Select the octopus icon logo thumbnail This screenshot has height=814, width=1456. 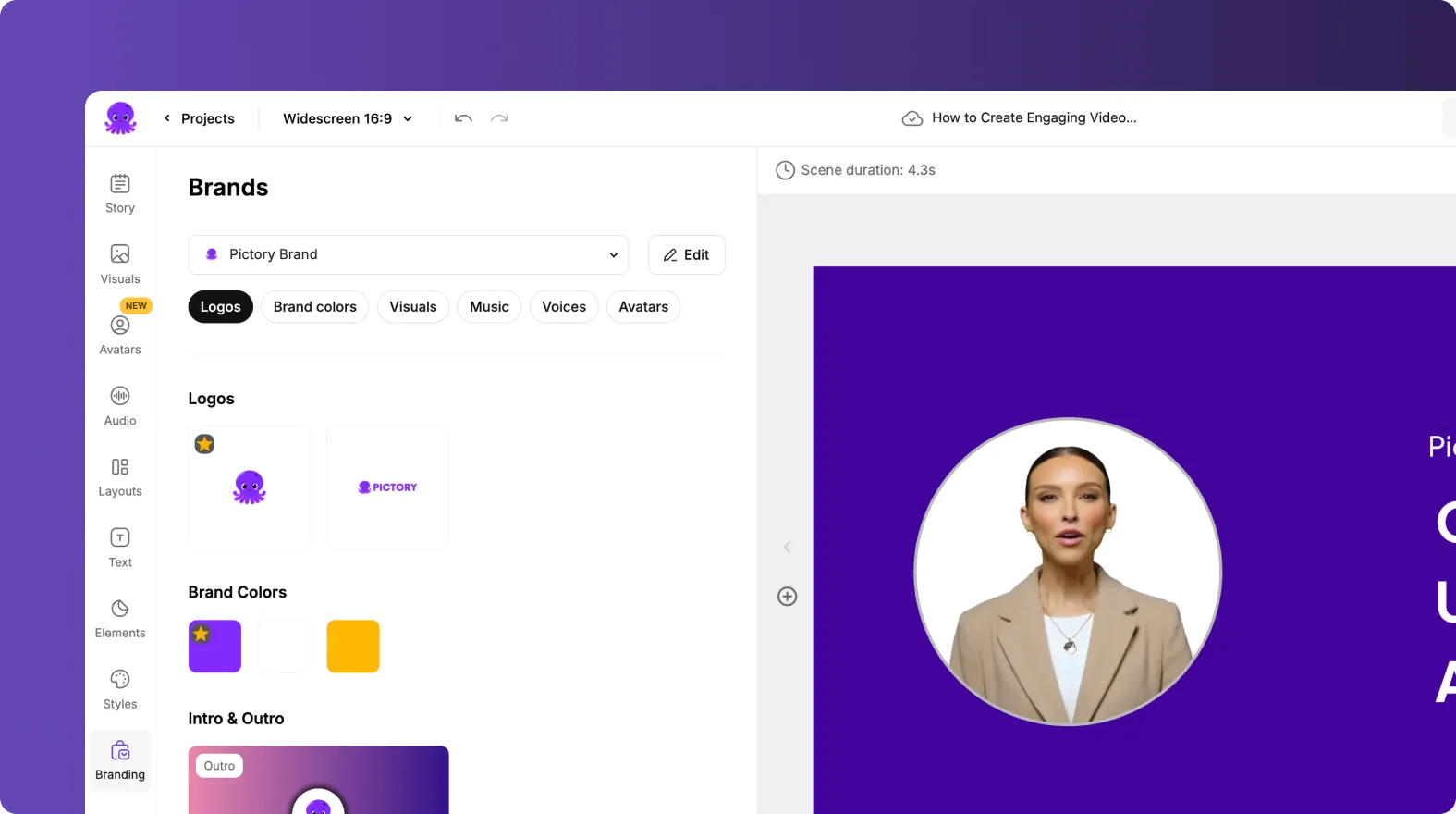(250, 487)
